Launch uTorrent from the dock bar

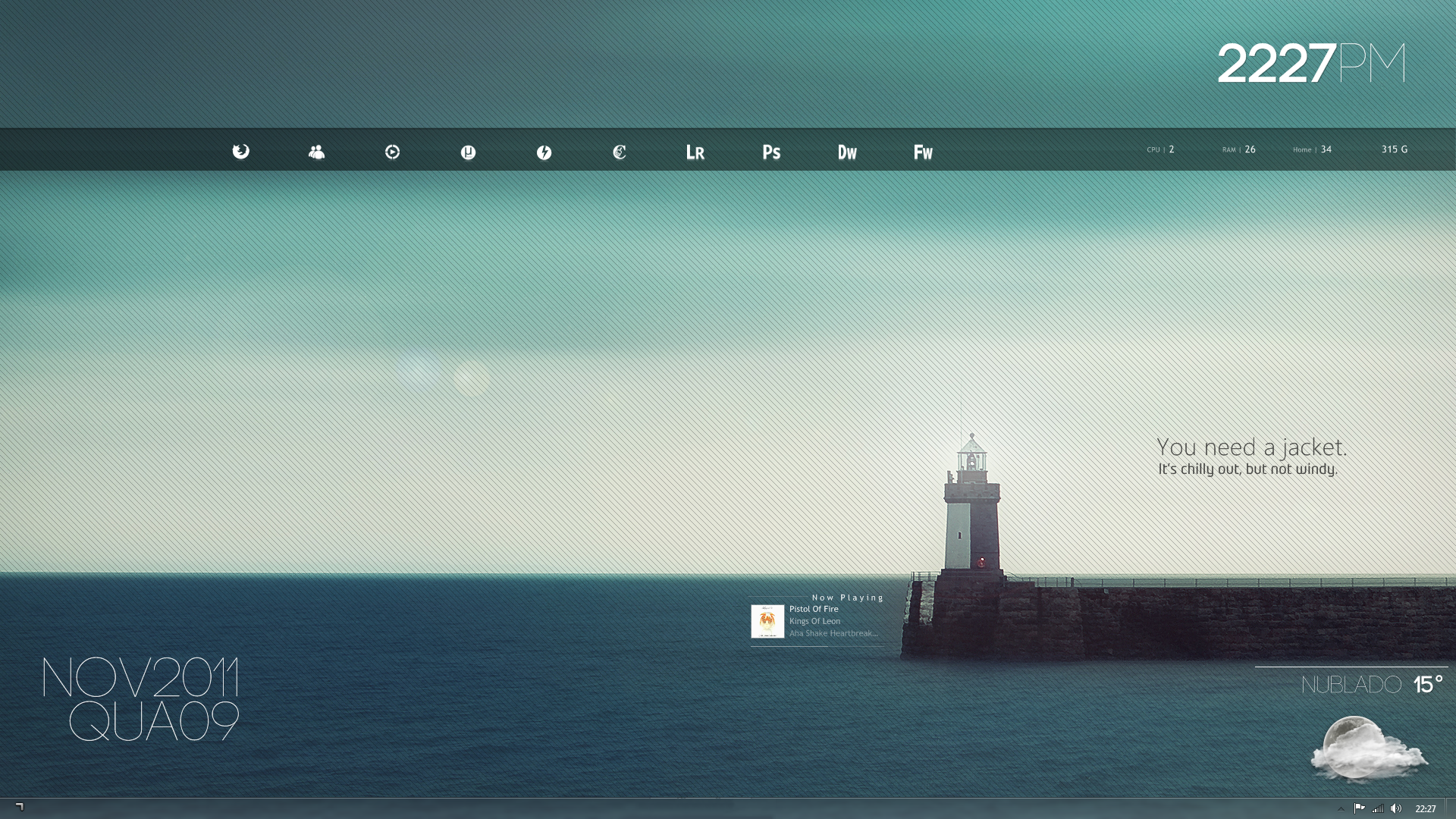468,152
